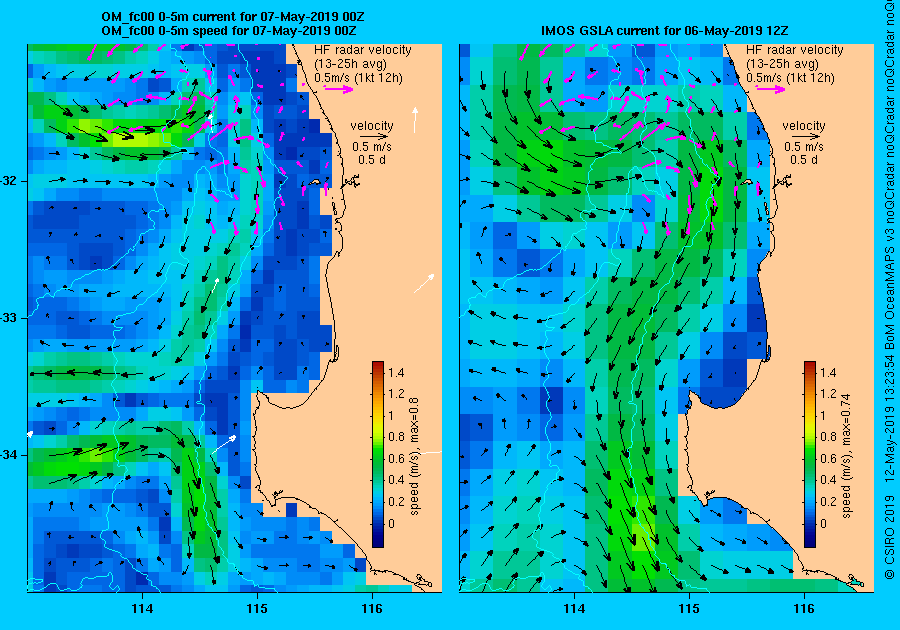Click latitude label '-32' on the left axis
The width and height of the screenshot is (900, 630).
coord(9,181)
